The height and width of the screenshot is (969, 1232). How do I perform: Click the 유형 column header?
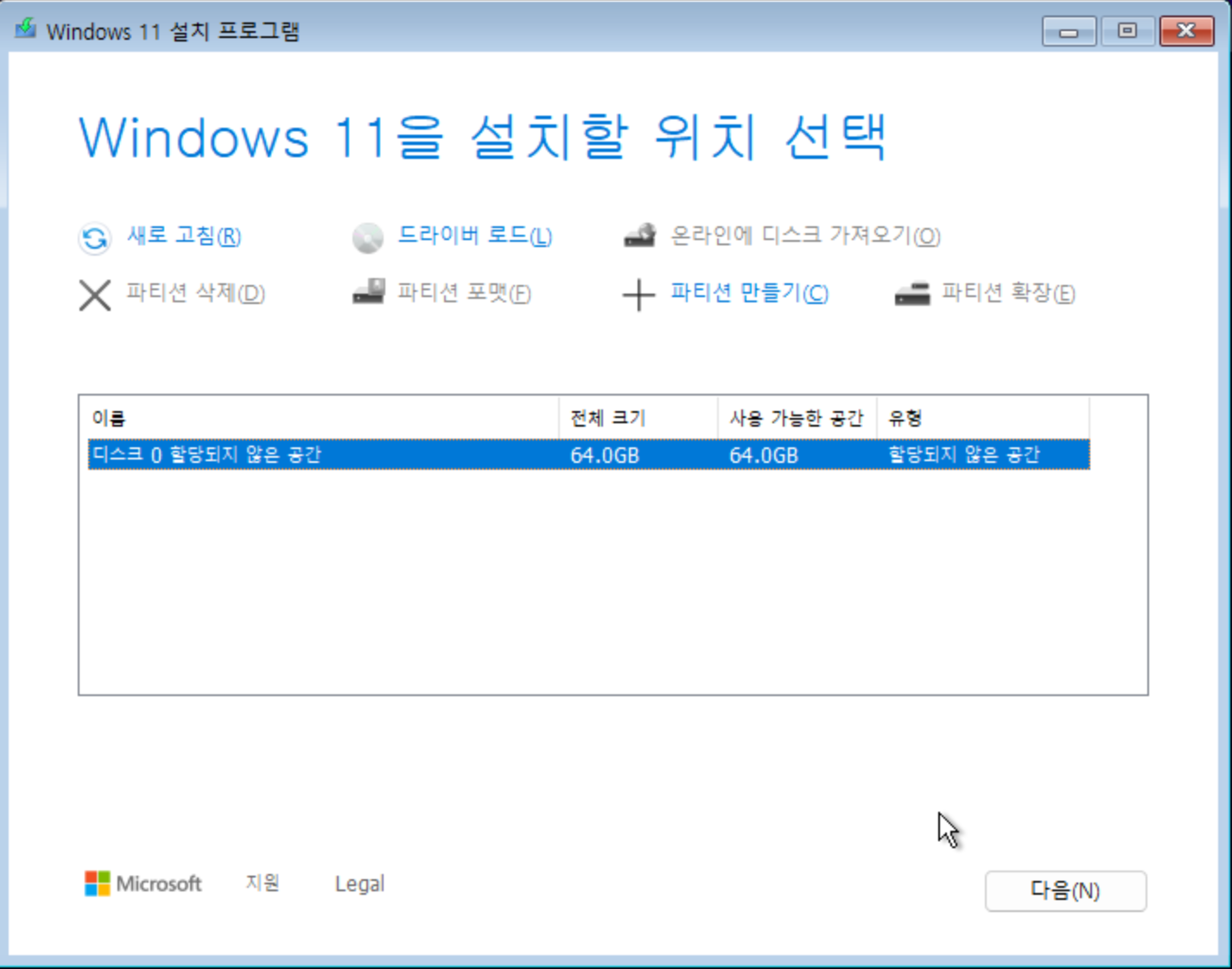coord(983,418)
